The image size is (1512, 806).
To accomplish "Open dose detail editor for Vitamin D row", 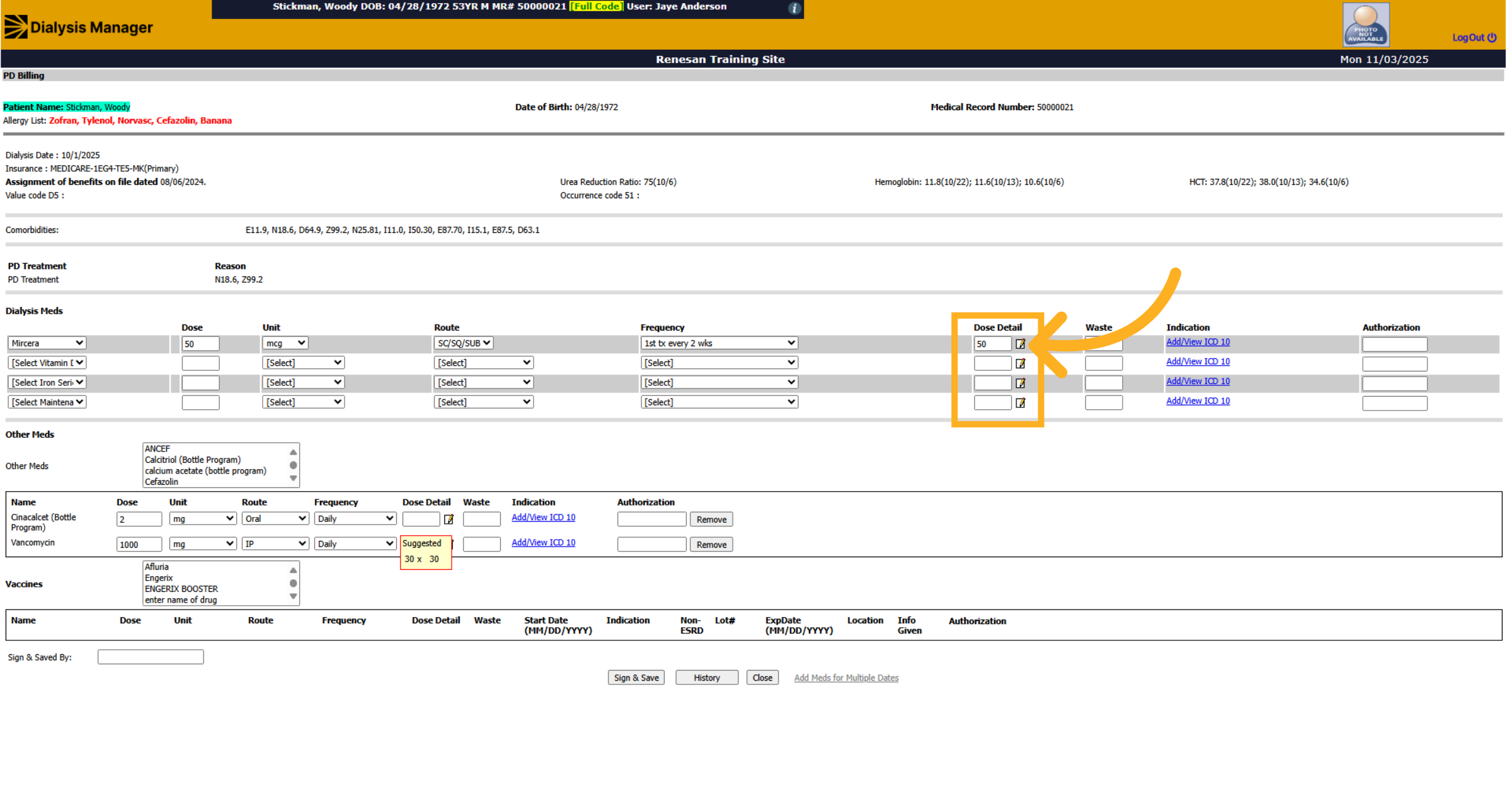I will click(x=1021, y=363).
